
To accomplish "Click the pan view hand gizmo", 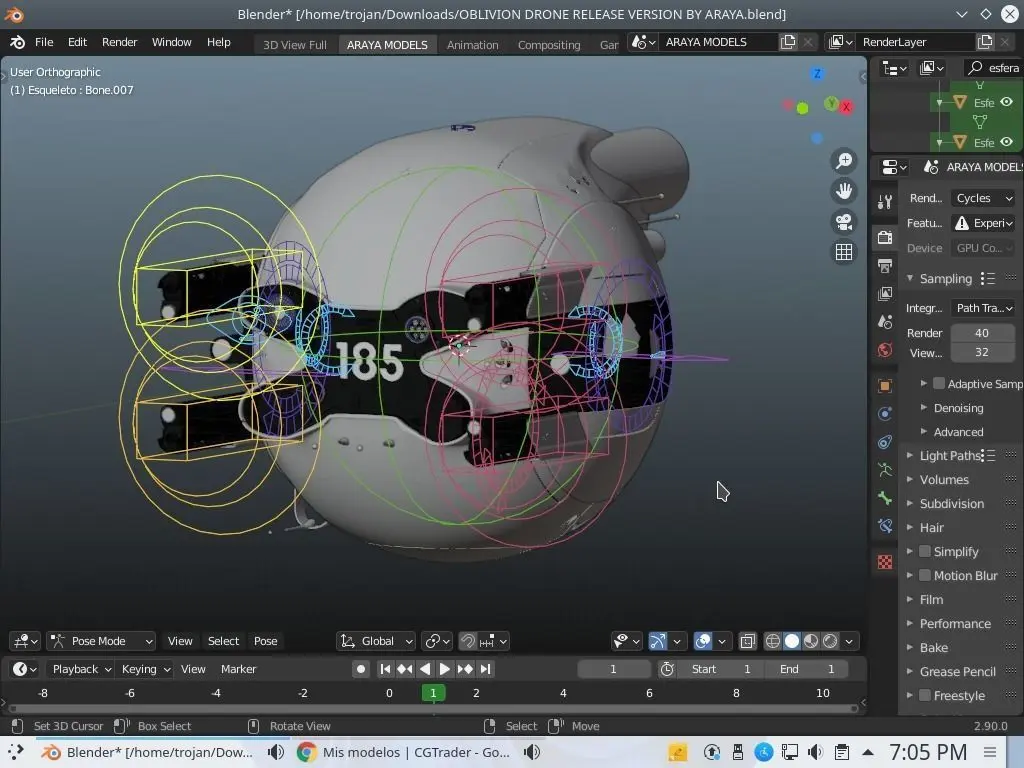I will pos(844,191).
